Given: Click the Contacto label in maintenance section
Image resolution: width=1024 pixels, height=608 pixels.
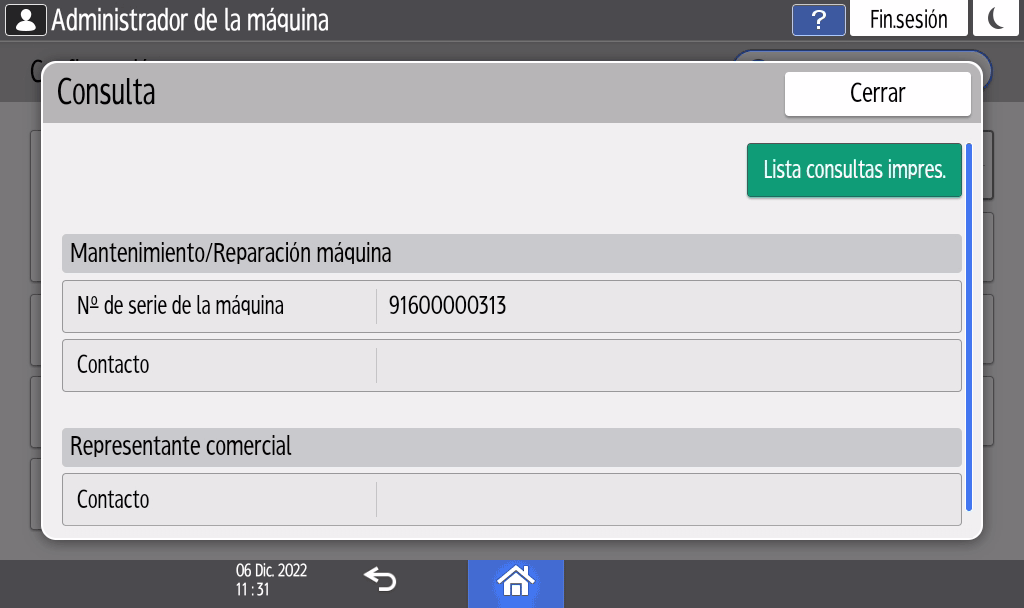Looking at the screenshot, I should (x=113, y=365).
